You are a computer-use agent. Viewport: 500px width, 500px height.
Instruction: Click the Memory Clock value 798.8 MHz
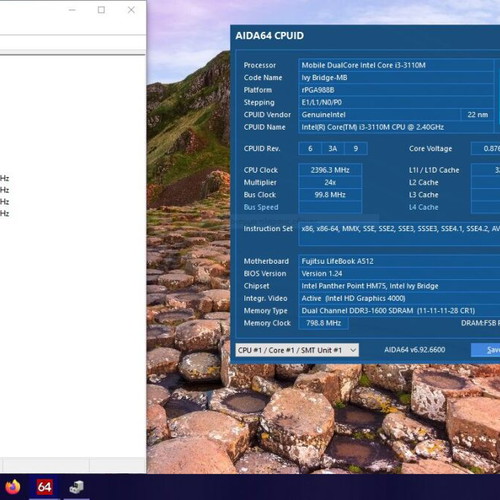coord(323,323)
